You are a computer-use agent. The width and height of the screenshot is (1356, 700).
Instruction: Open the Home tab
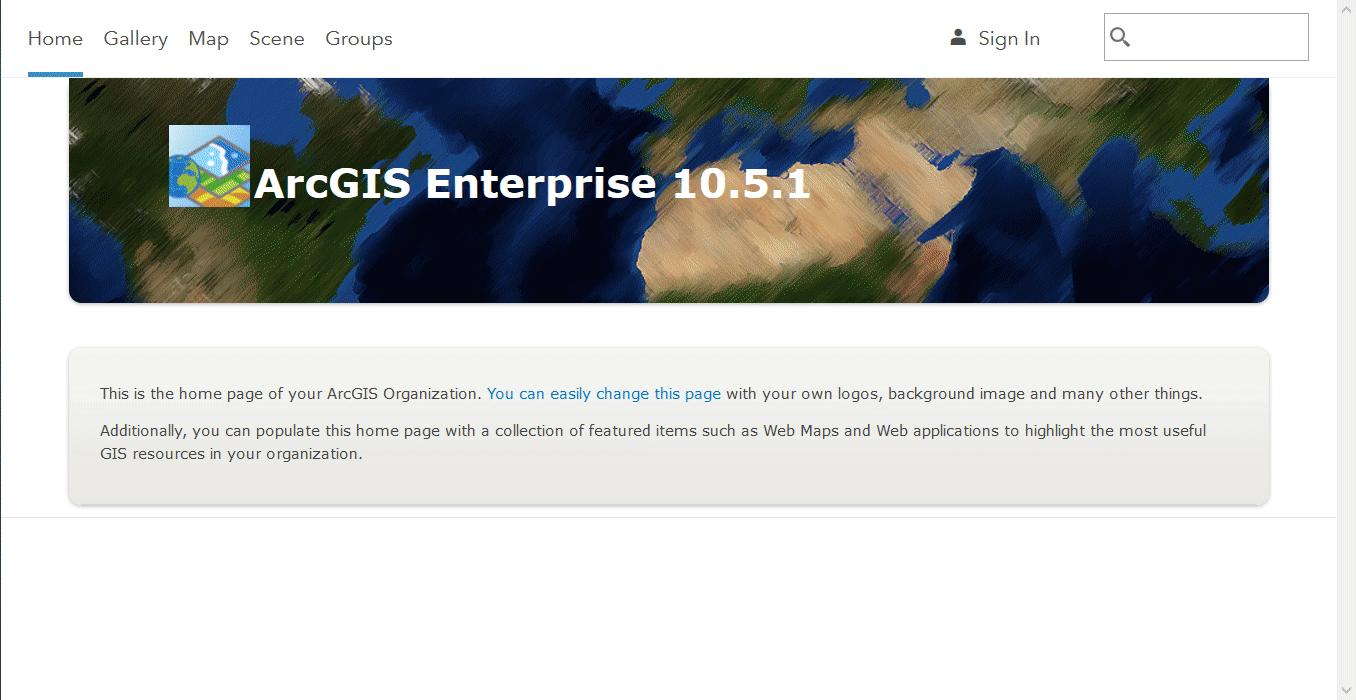pos(55,38)
